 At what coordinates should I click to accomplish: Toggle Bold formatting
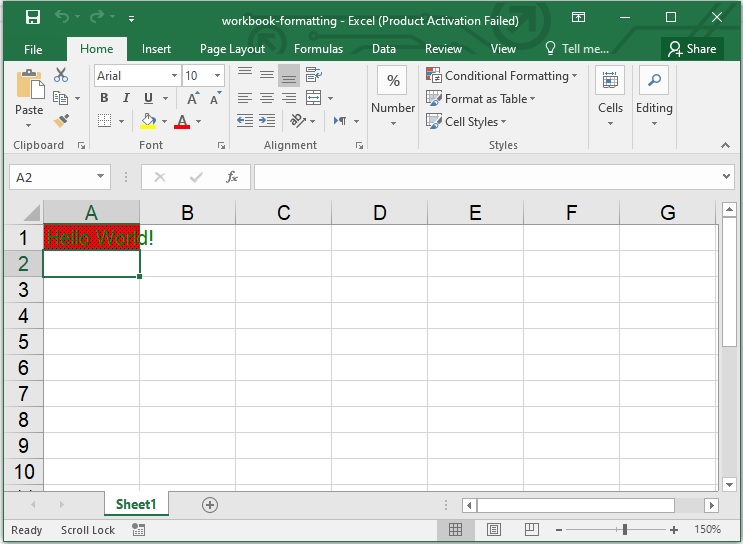(x=104, y=98)
